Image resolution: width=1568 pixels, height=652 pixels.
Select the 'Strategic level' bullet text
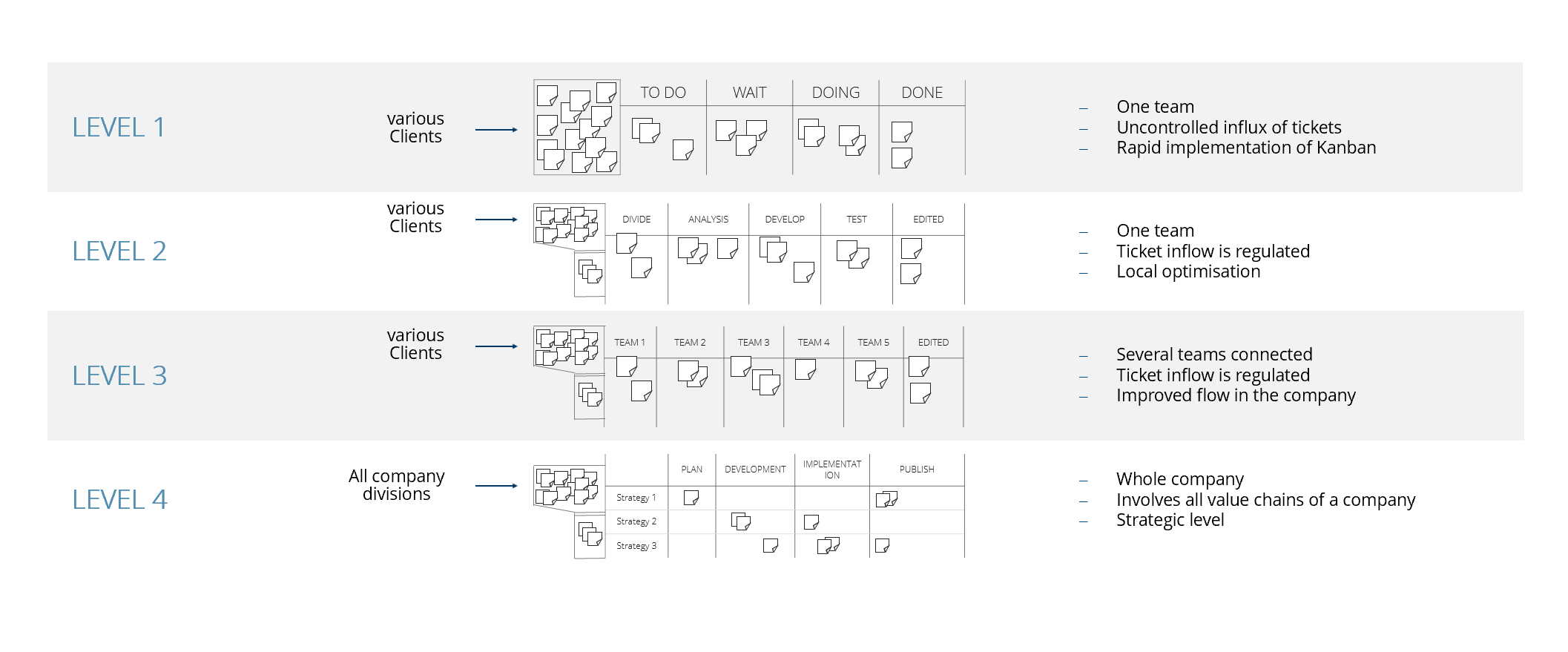[1170, 520]
